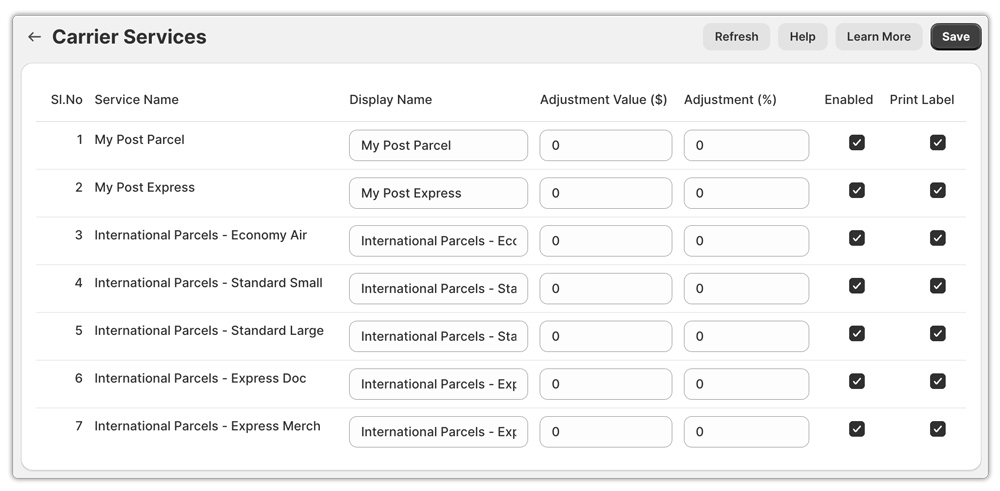Open the Help button
This screenshot has height=491, width=1000.
(x=802, y=37)
